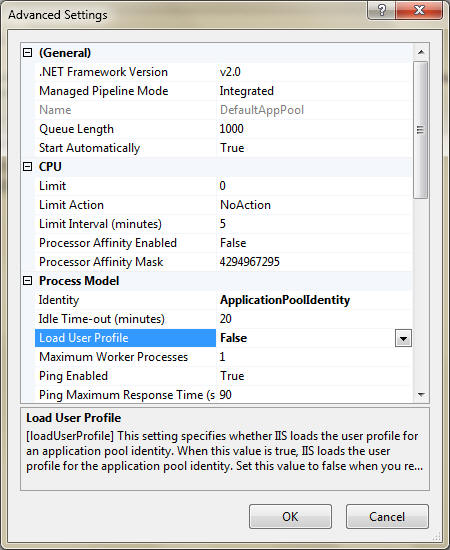
Task: Click the value 4294967295
Action: click(249, 262)
